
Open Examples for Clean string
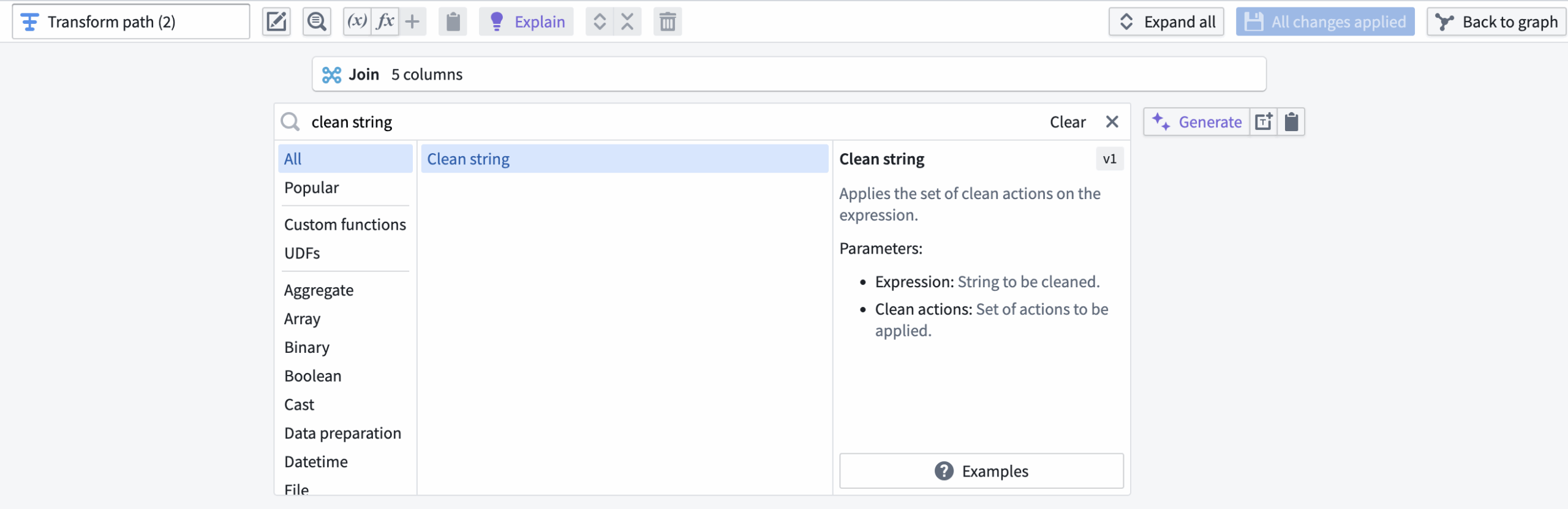click(981, 471)
